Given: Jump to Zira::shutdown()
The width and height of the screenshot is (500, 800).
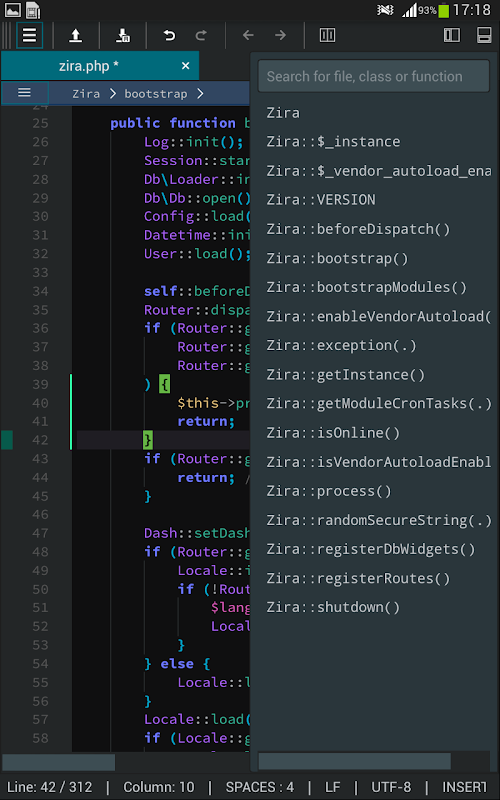Looking at the screenshot, I should click(x=333, y=607).
